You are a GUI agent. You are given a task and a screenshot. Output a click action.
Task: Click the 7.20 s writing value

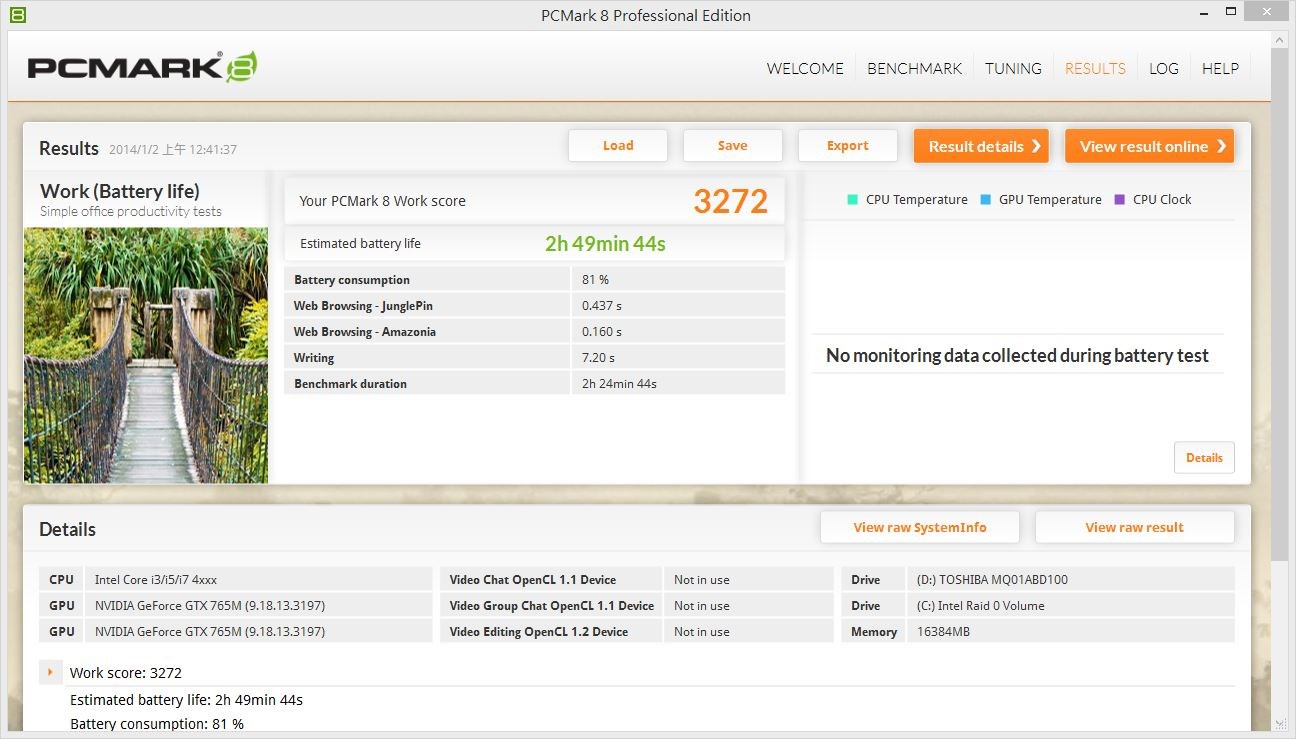598,358
